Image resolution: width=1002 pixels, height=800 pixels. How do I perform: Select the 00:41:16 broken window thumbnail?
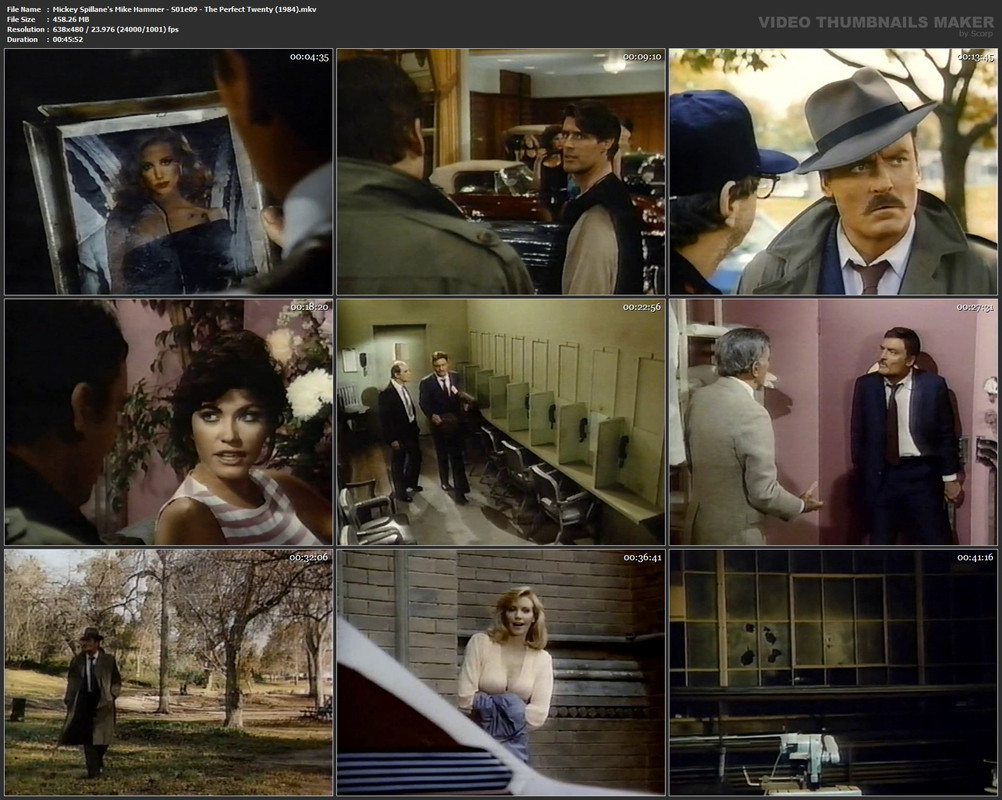[833, 672]
